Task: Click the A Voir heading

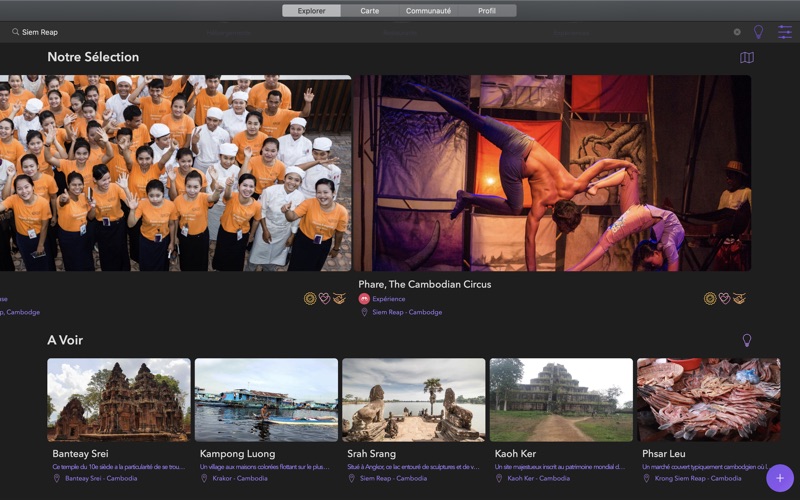Action: 65,340
